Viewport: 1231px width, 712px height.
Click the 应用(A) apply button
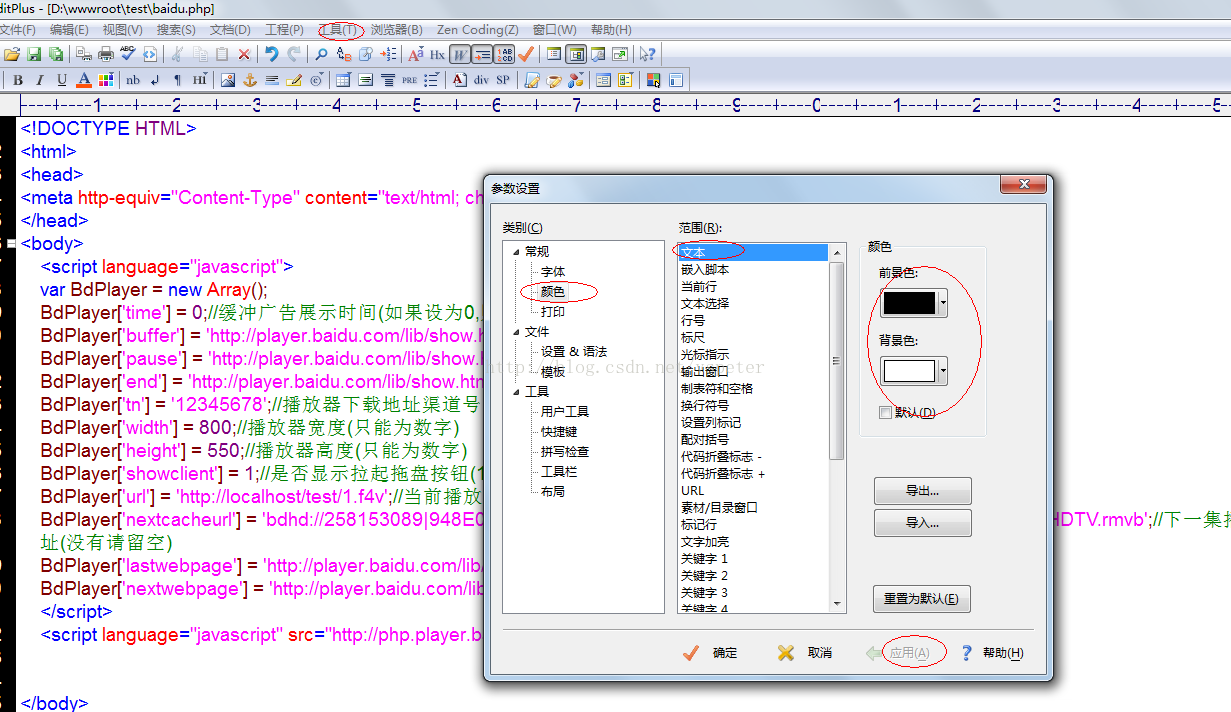click(899, 653)
